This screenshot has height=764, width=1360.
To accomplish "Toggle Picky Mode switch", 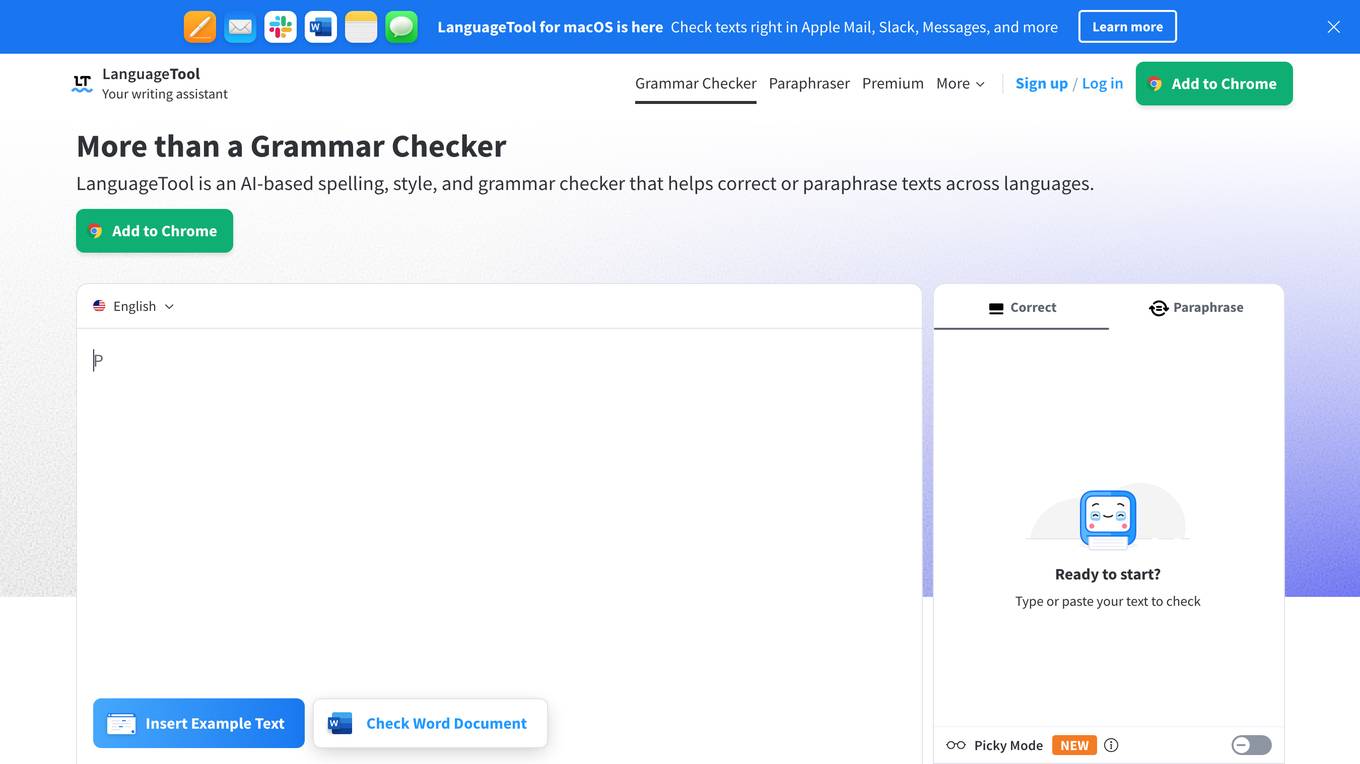I will (1251, 745).
